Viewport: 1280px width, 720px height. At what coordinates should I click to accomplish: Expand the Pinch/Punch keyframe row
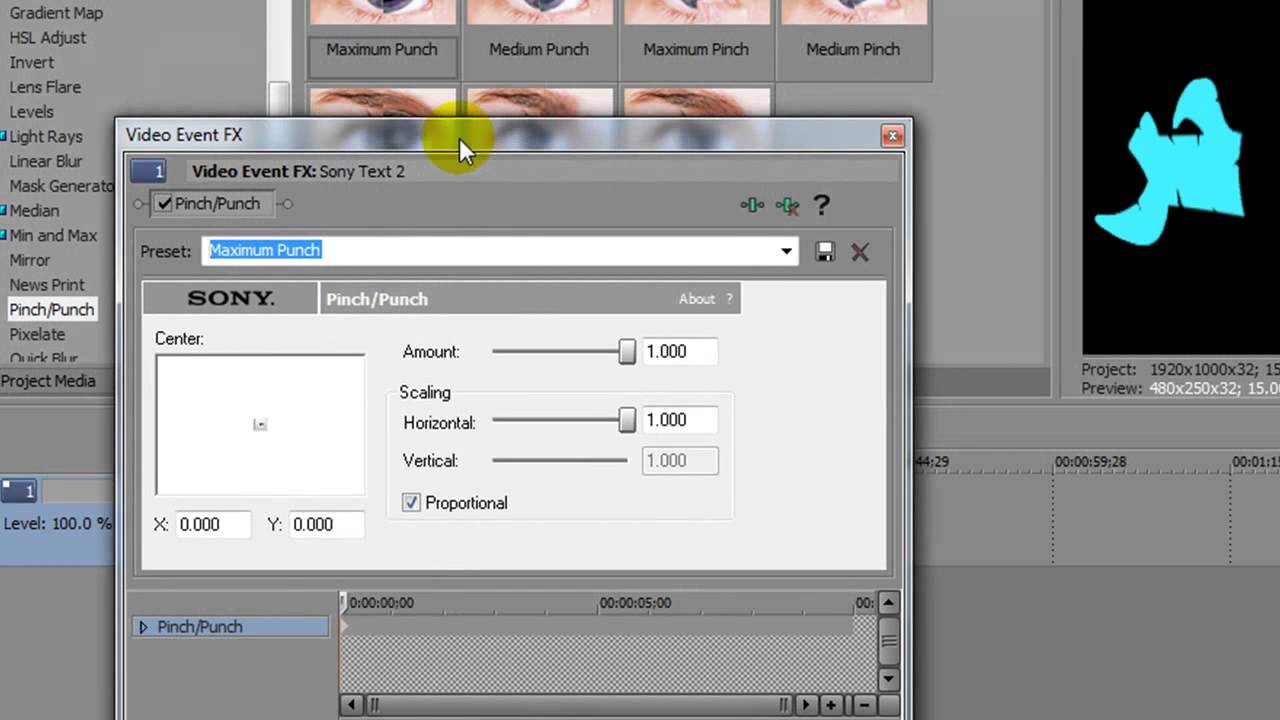pyautogui.click(x=143, y=627)
